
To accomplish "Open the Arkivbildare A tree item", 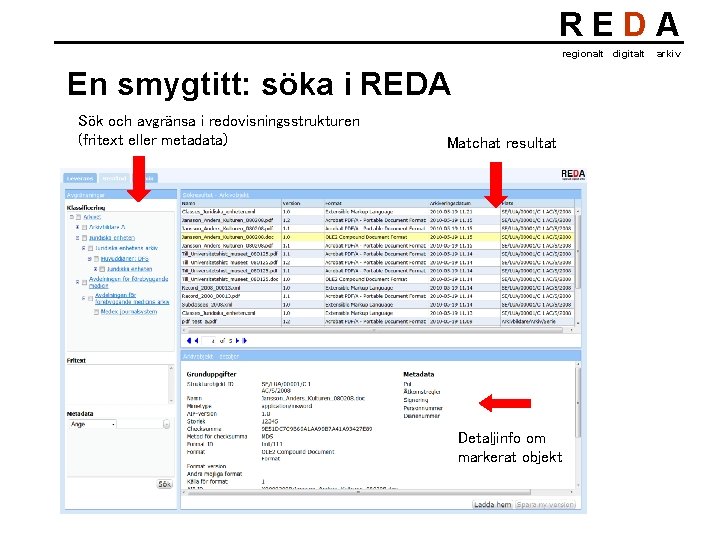I will point(107,227).
